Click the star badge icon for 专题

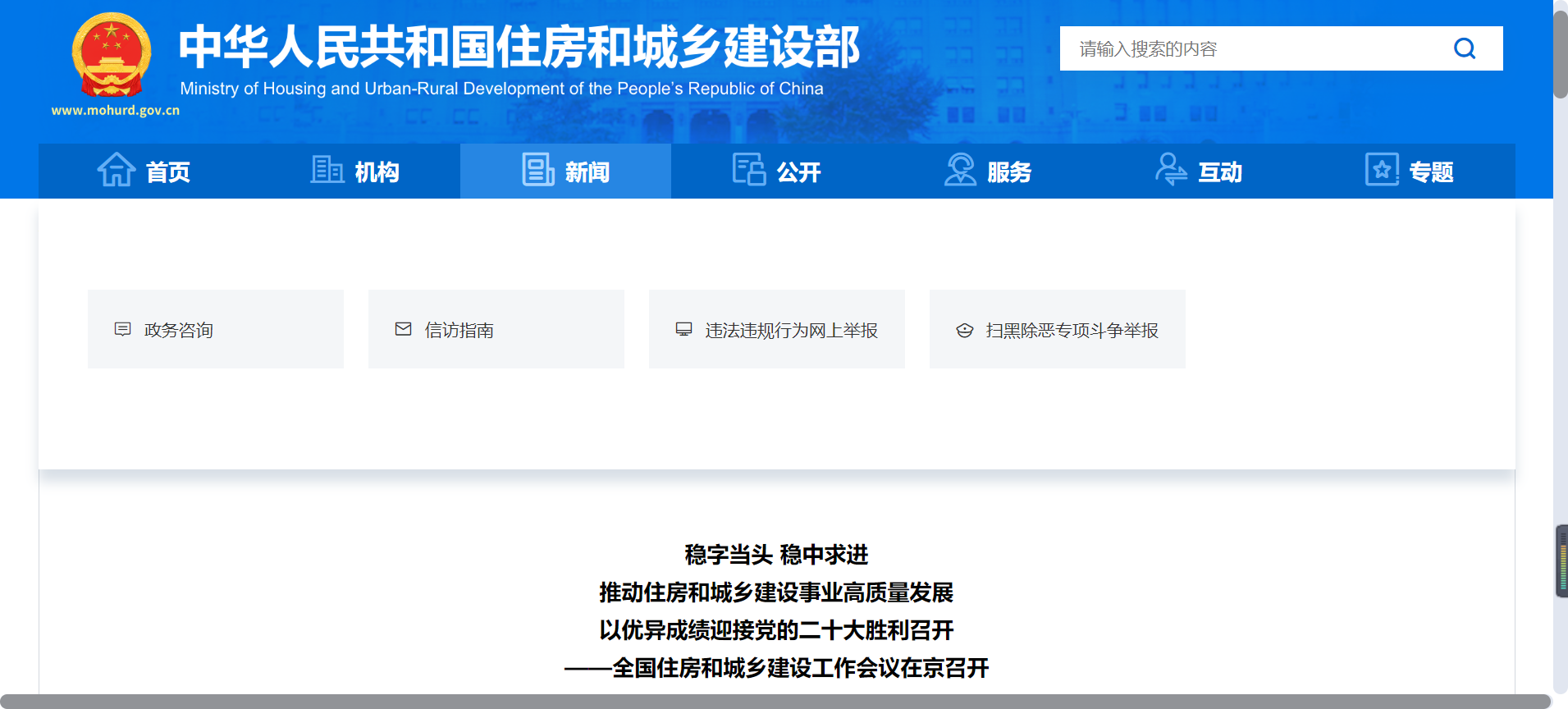[x=1382, y=170]
